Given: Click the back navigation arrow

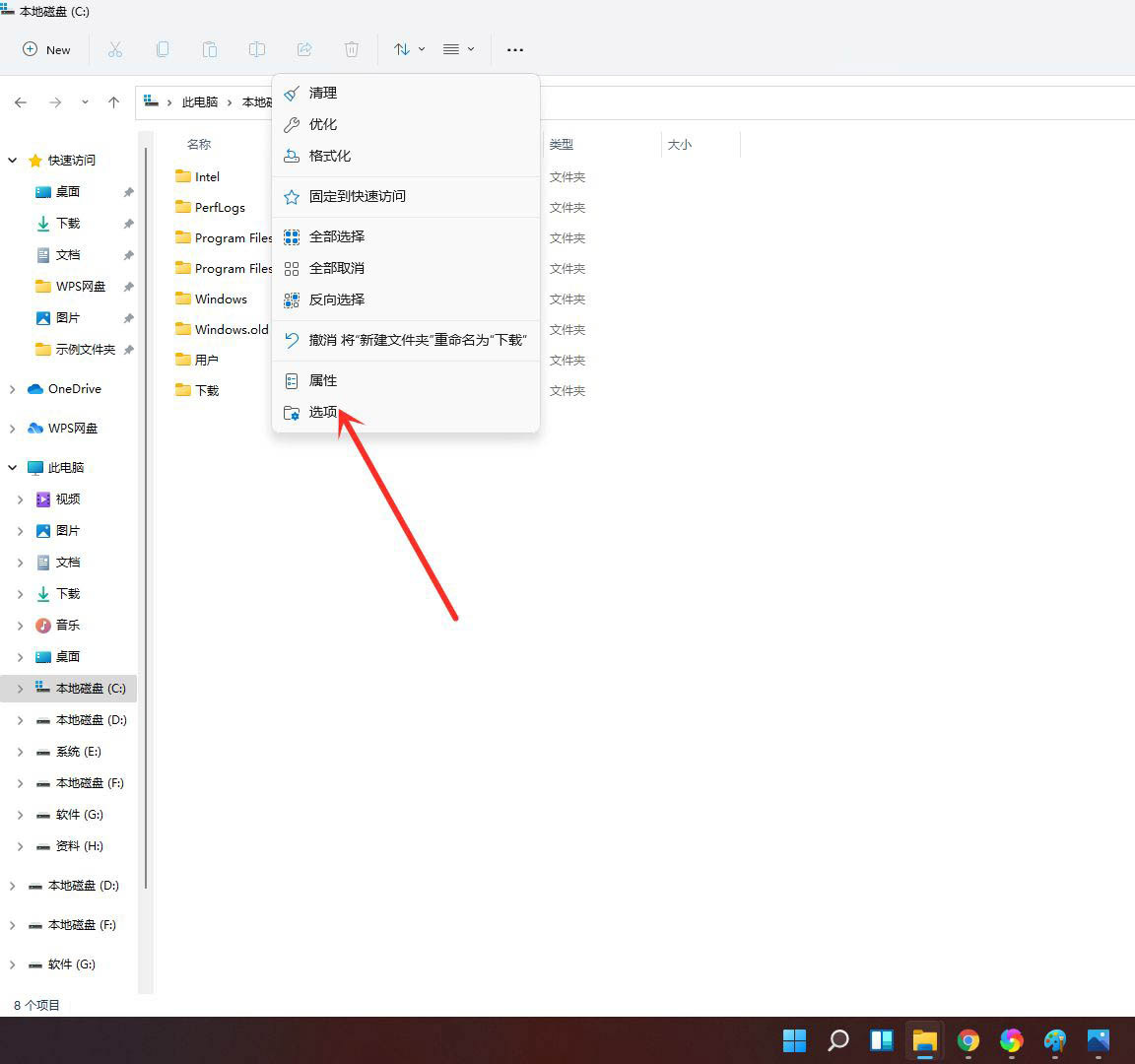Looking at the screenshot, I should [21, 101].
